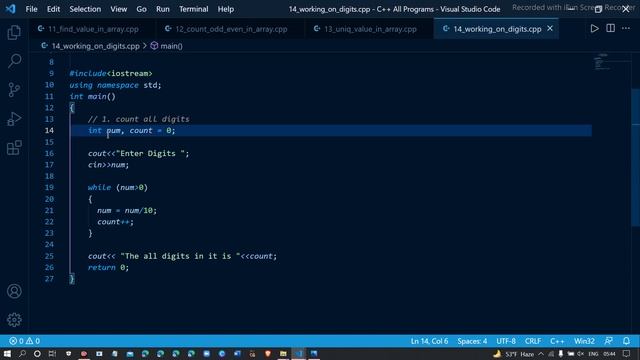Open the Explorer view in activity bar
This screenshot has width=640, height=360.
coord(14,32)
